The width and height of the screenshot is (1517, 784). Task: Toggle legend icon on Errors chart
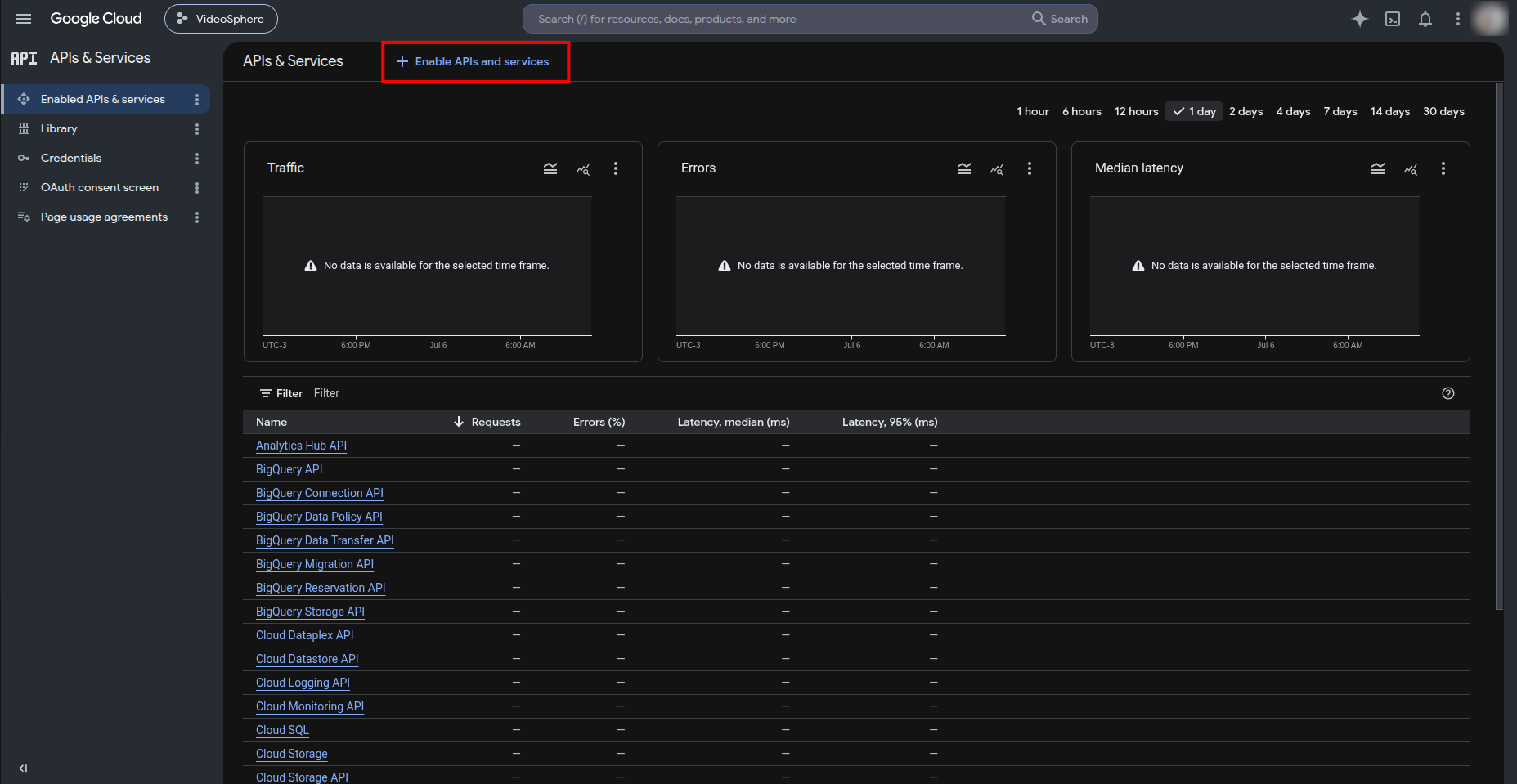point(964,168)
